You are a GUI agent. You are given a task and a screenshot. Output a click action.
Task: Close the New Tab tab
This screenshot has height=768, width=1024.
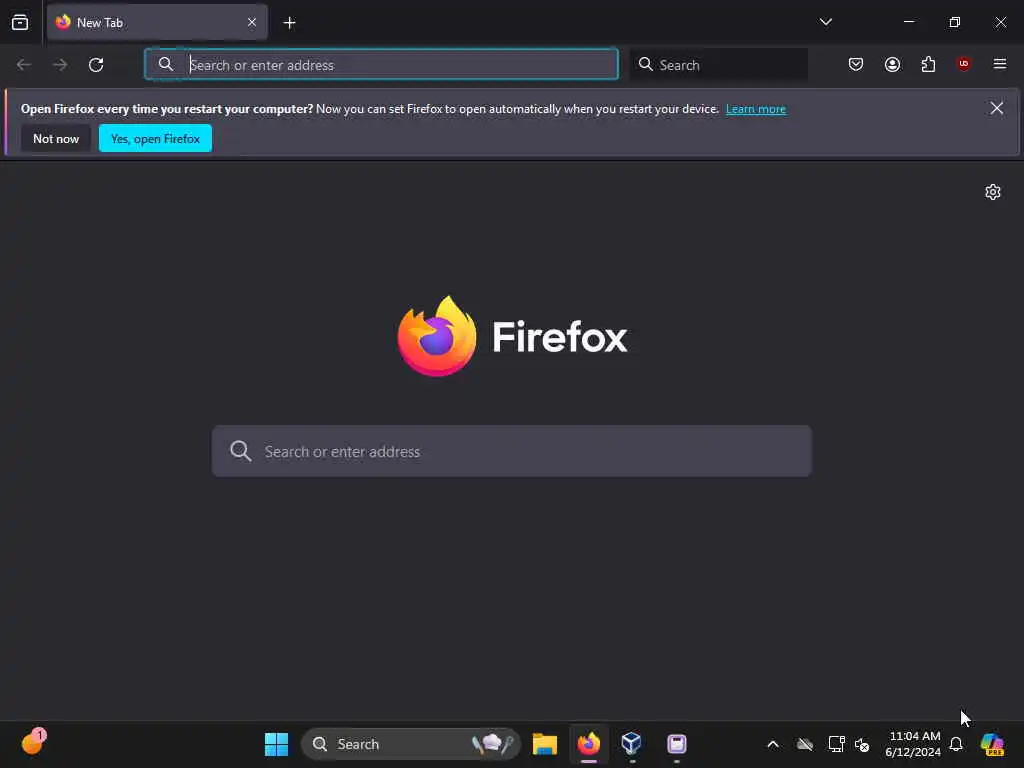click(x=251, y=22)
